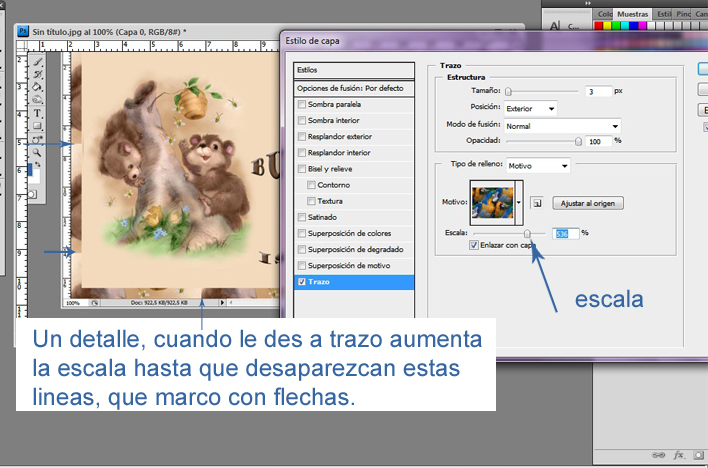Image resolution: width=708 pixels, height=468 pixels.
Task: Uncheck Enlazar con capa checkbox
Action: pos(474,245)
